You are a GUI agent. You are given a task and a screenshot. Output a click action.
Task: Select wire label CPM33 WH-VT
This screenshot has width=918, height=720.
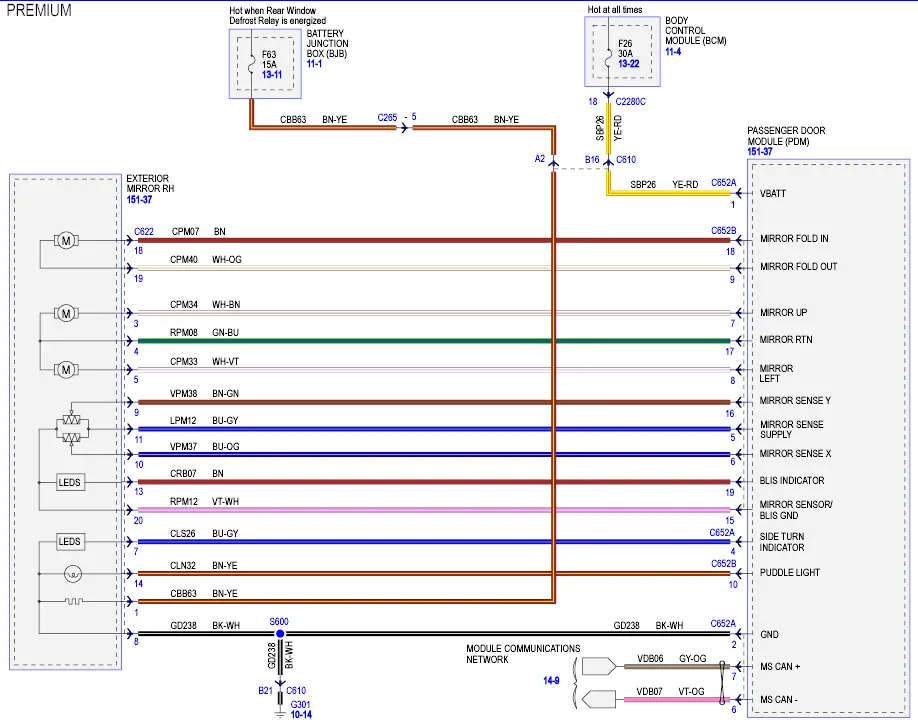point(204,362)
